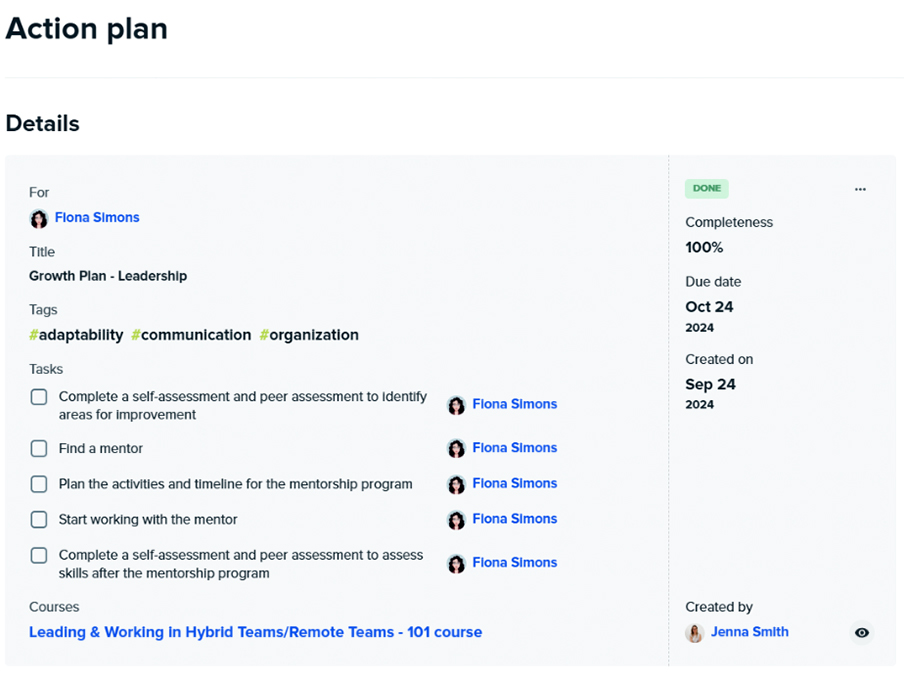Click the #organization tag

[x=309, y=335]
